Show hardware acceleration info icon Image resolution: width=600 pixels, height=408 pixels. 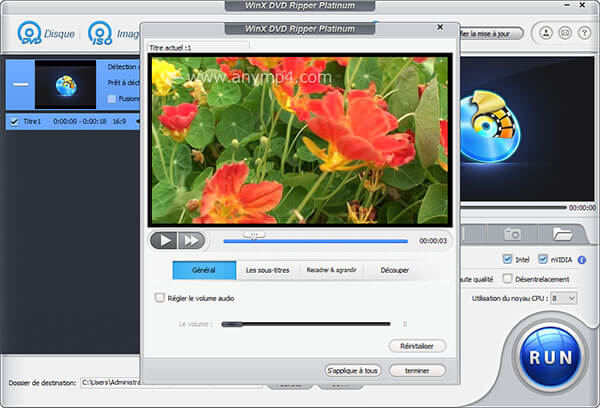[x=582, y=260]
